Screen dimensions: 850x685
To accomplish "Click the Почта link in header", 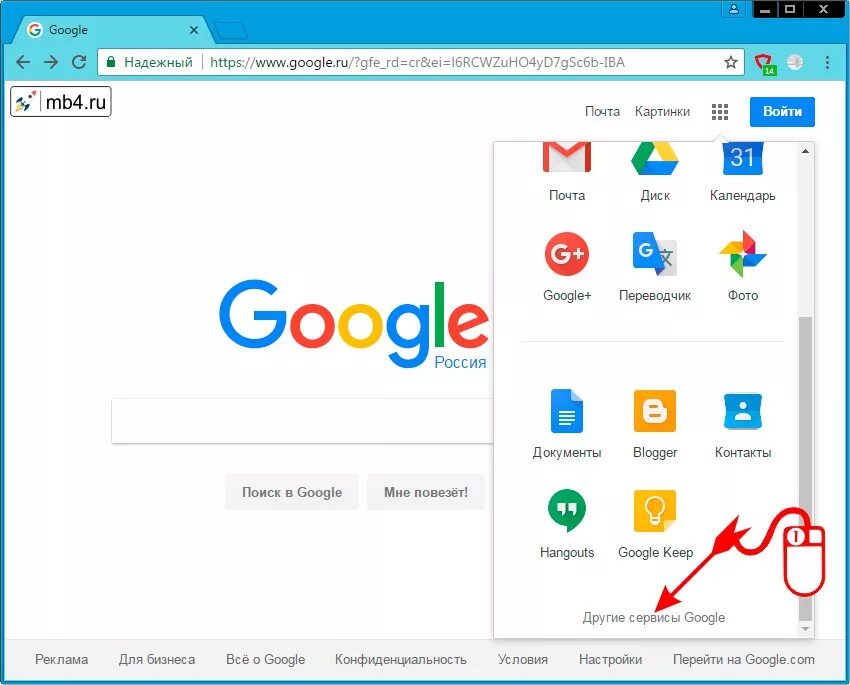I will click(x=602, y=112).
